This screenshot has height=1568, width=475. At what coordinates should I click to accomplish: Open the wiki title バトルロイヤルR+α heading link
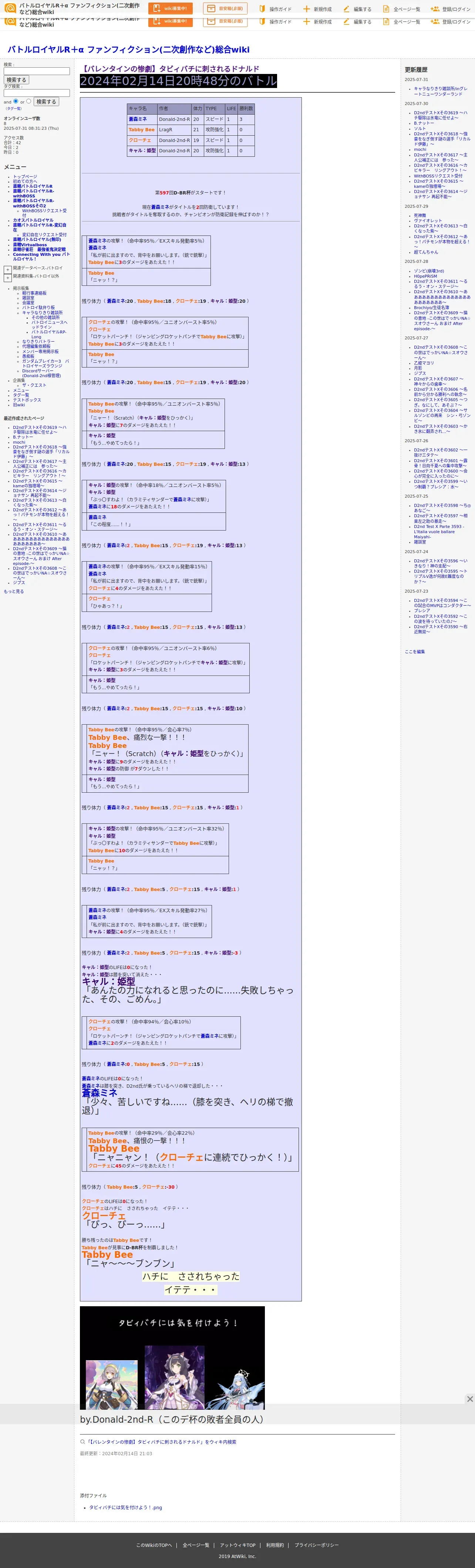128,49
